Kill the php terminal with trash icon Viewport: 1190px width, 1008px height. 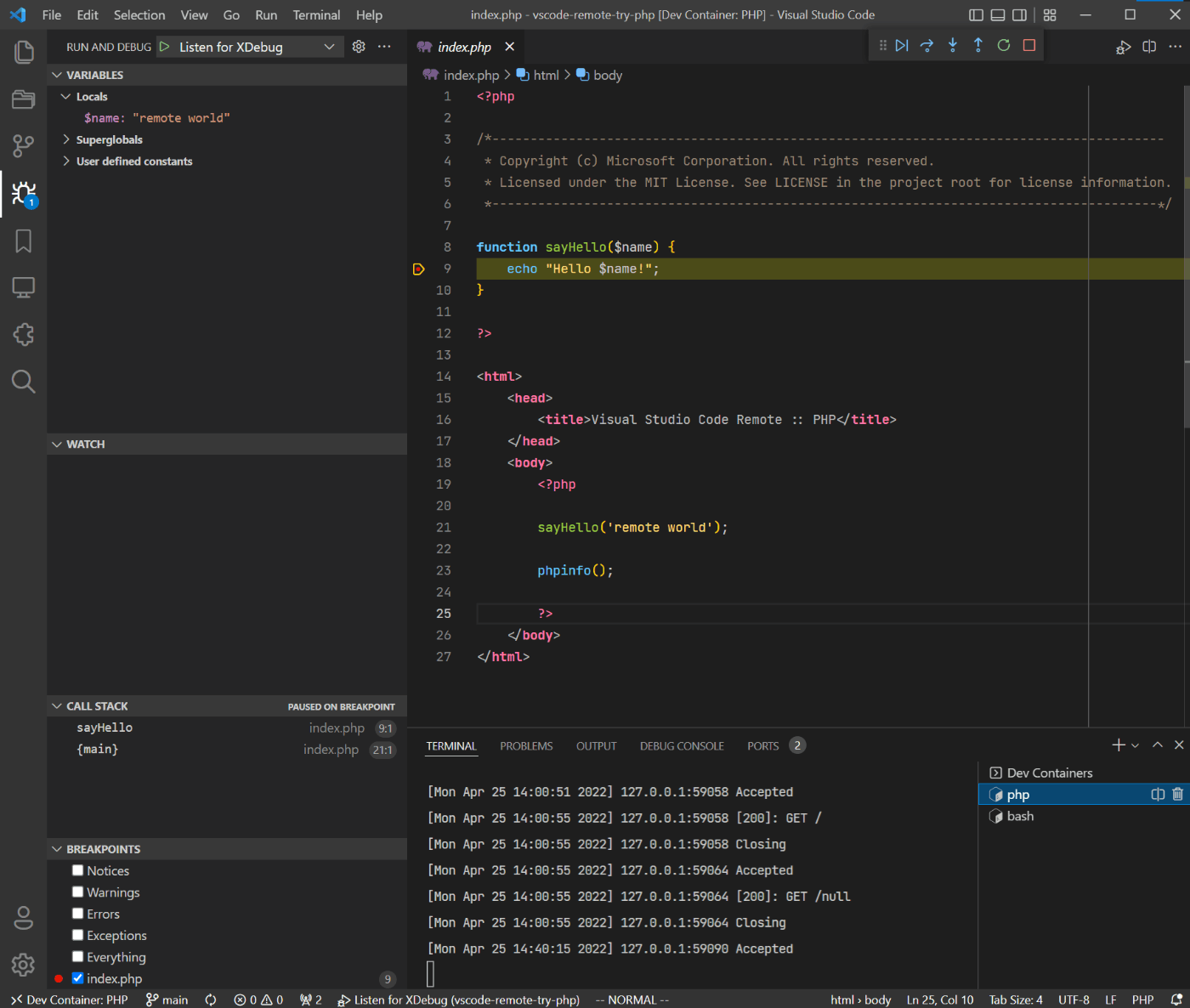pyautogui.click(x=1177, y=795)
